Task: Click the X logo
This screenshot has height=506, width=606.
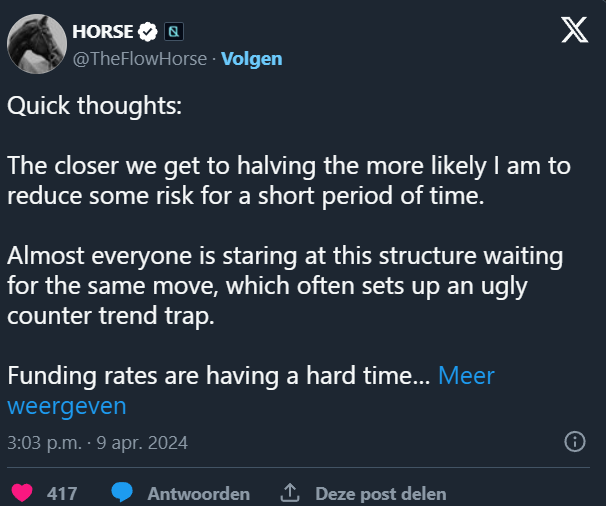Action: [x=574, y=31]
